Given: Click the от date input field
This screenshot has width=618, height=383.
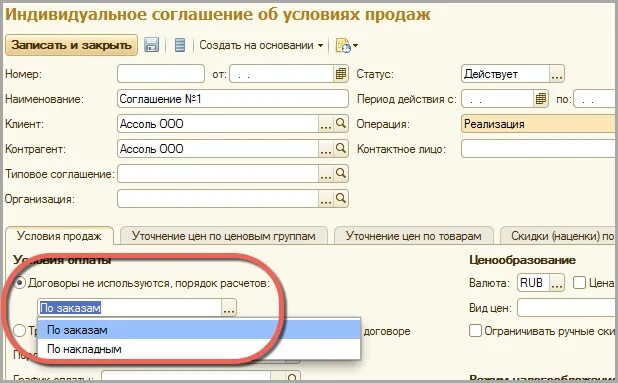Looking at the screenshot, I should click(x=281, y=74).
